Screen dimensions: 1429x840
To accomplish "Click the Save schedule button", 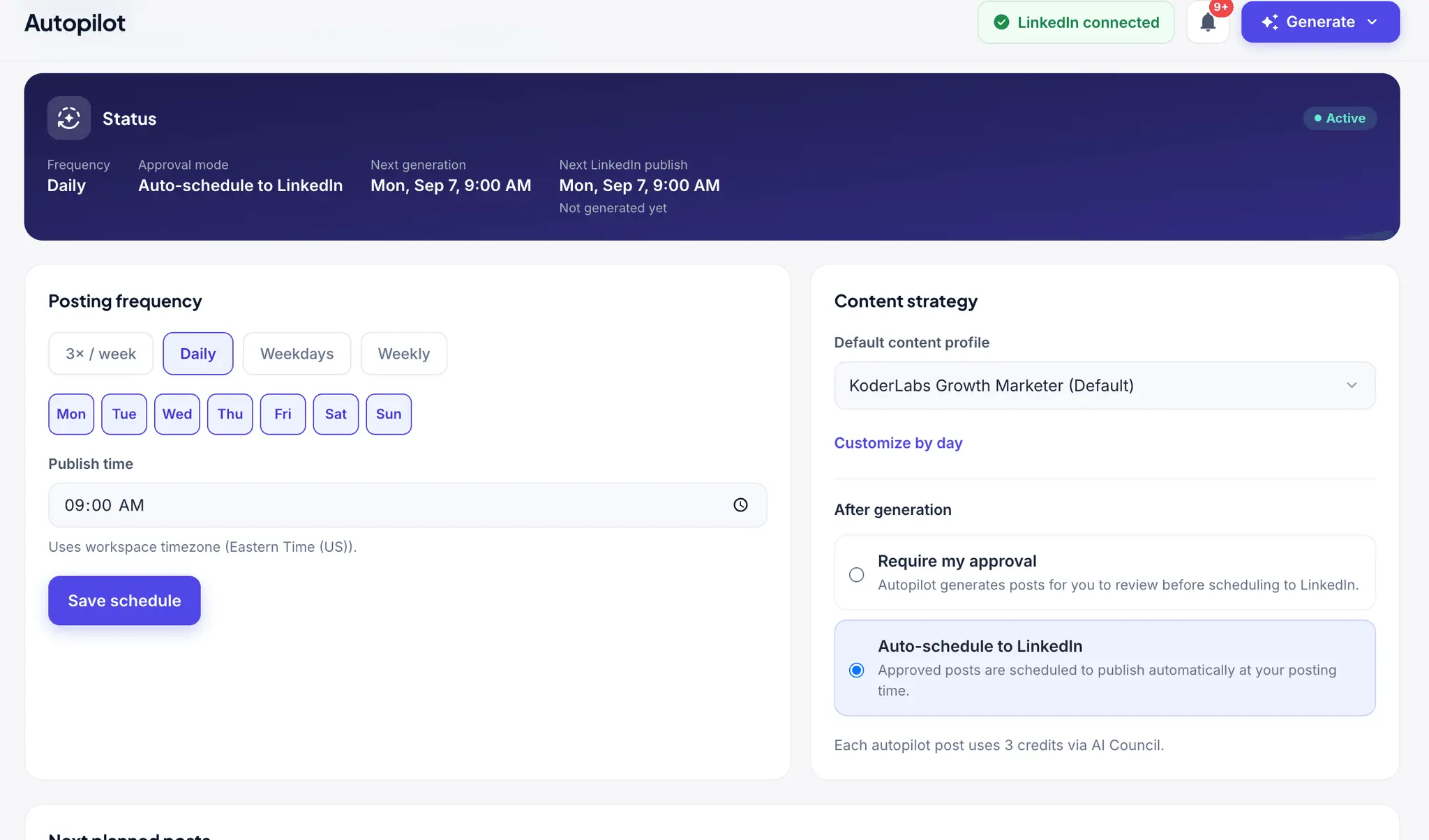I will coord(124,601).
